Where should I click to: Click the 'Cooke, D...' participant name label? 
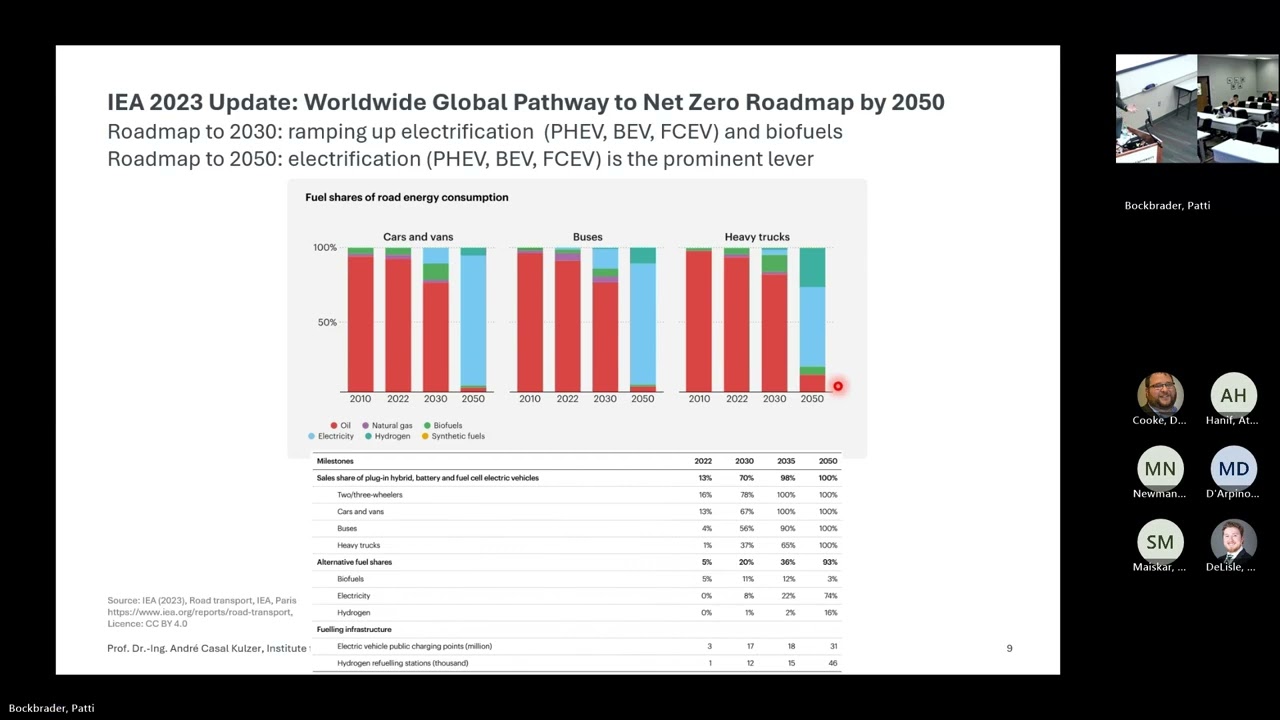tap(1159, 420)
